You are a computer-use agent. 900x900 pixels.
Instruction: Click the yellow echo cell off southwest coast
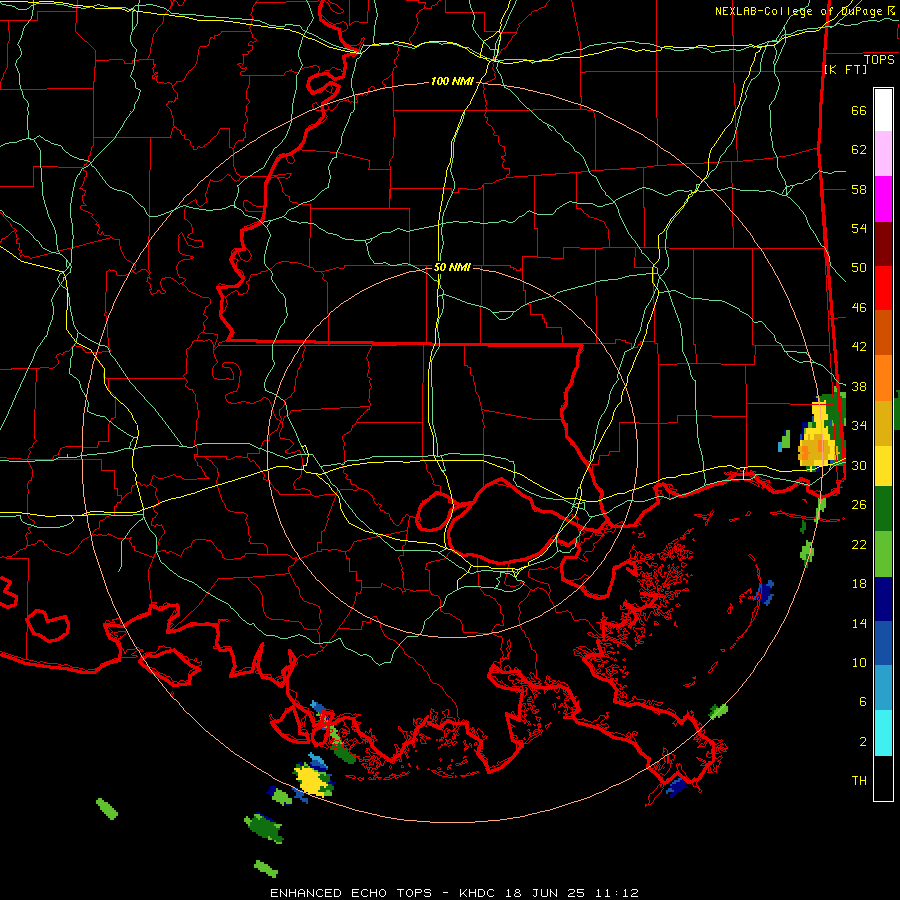312,779
